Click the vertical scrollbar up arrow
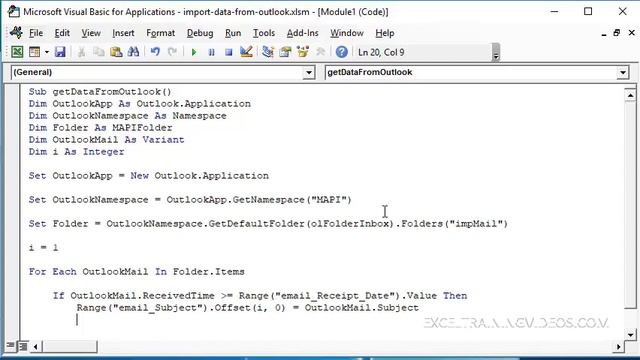 coord(631,95)
